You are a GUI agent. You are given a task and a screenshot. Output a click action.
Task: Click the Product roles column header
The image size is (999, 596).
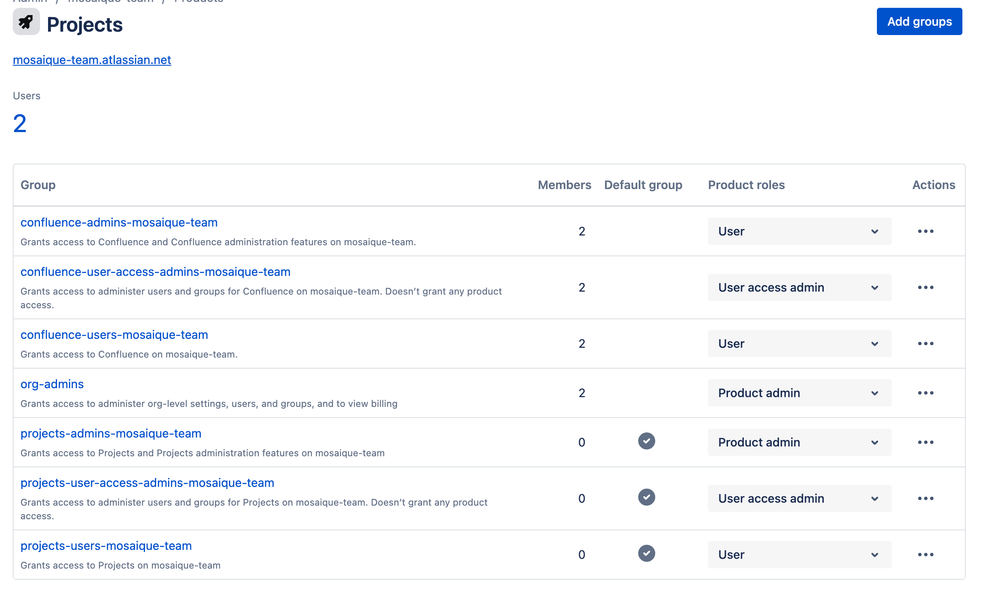(746, 185)
